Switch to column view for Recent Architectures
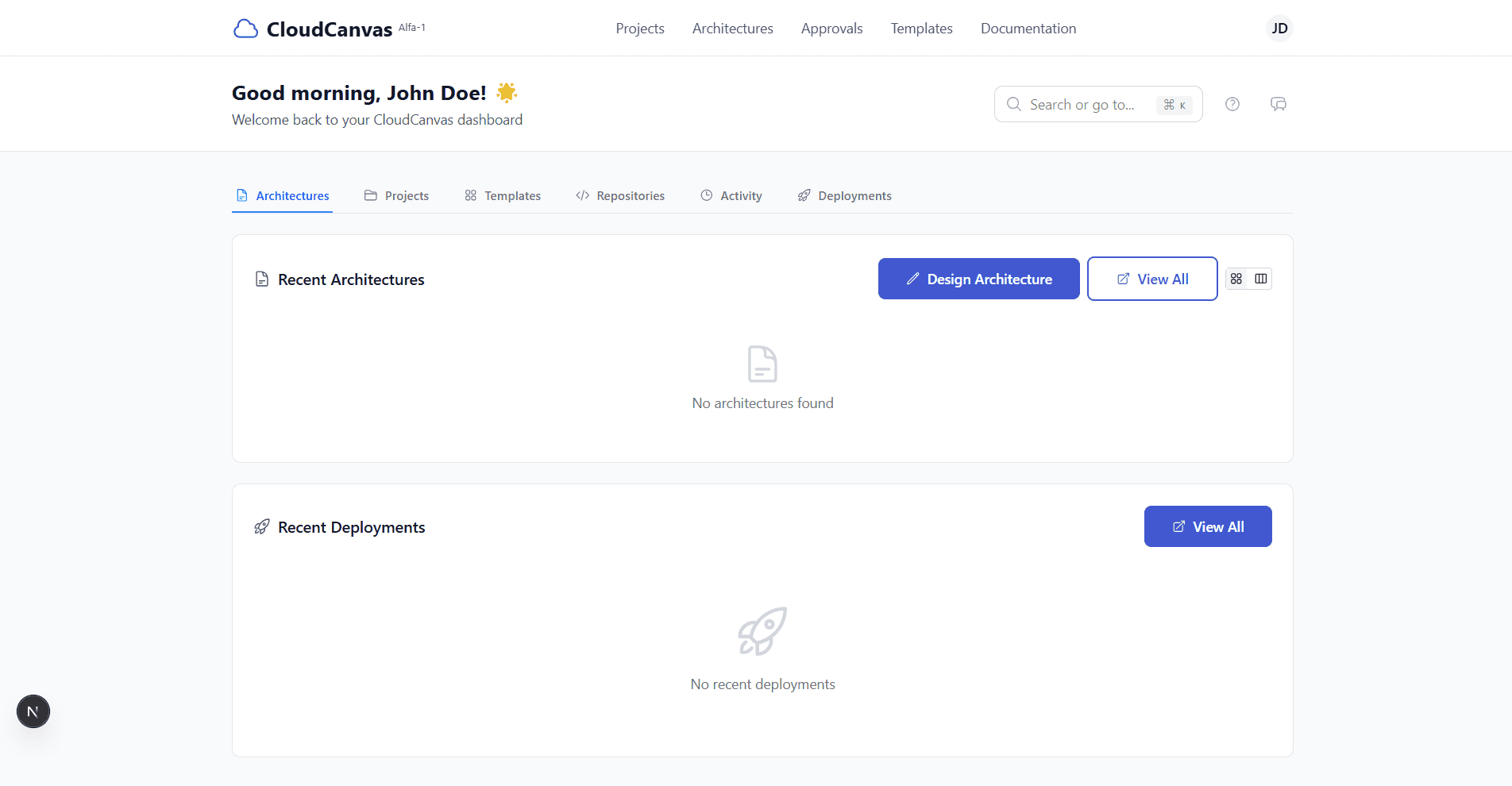This screenshot has height=786, width=1512. tap(1261, 279)
